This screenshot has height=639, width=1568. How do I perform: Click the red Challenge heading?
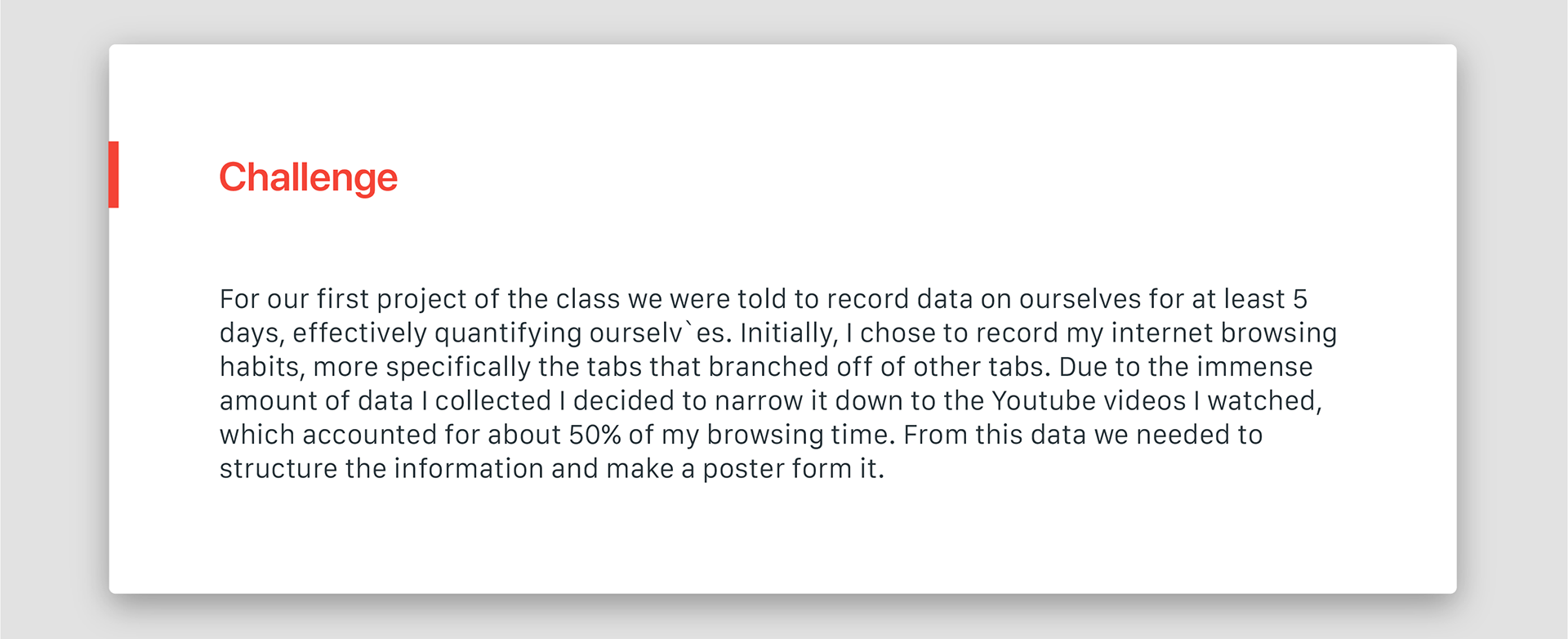pos(308,177)
